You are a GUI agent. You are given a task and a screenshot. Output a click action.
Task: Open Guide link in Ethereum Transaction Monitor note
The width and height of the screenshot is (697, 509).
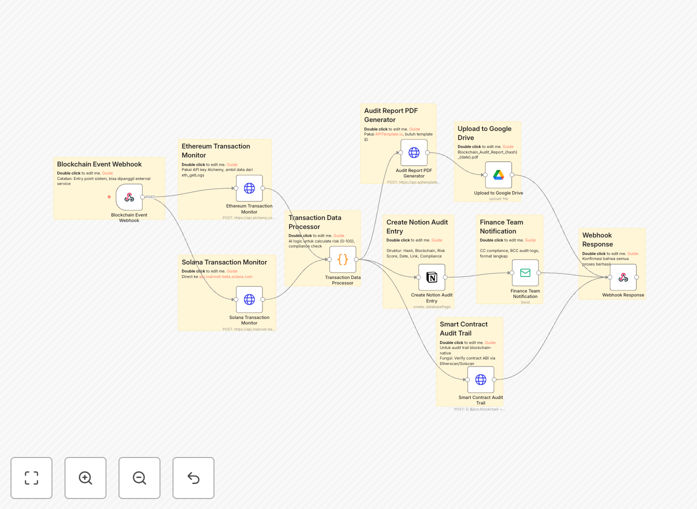pyautogui.click(x=232, y=164)
